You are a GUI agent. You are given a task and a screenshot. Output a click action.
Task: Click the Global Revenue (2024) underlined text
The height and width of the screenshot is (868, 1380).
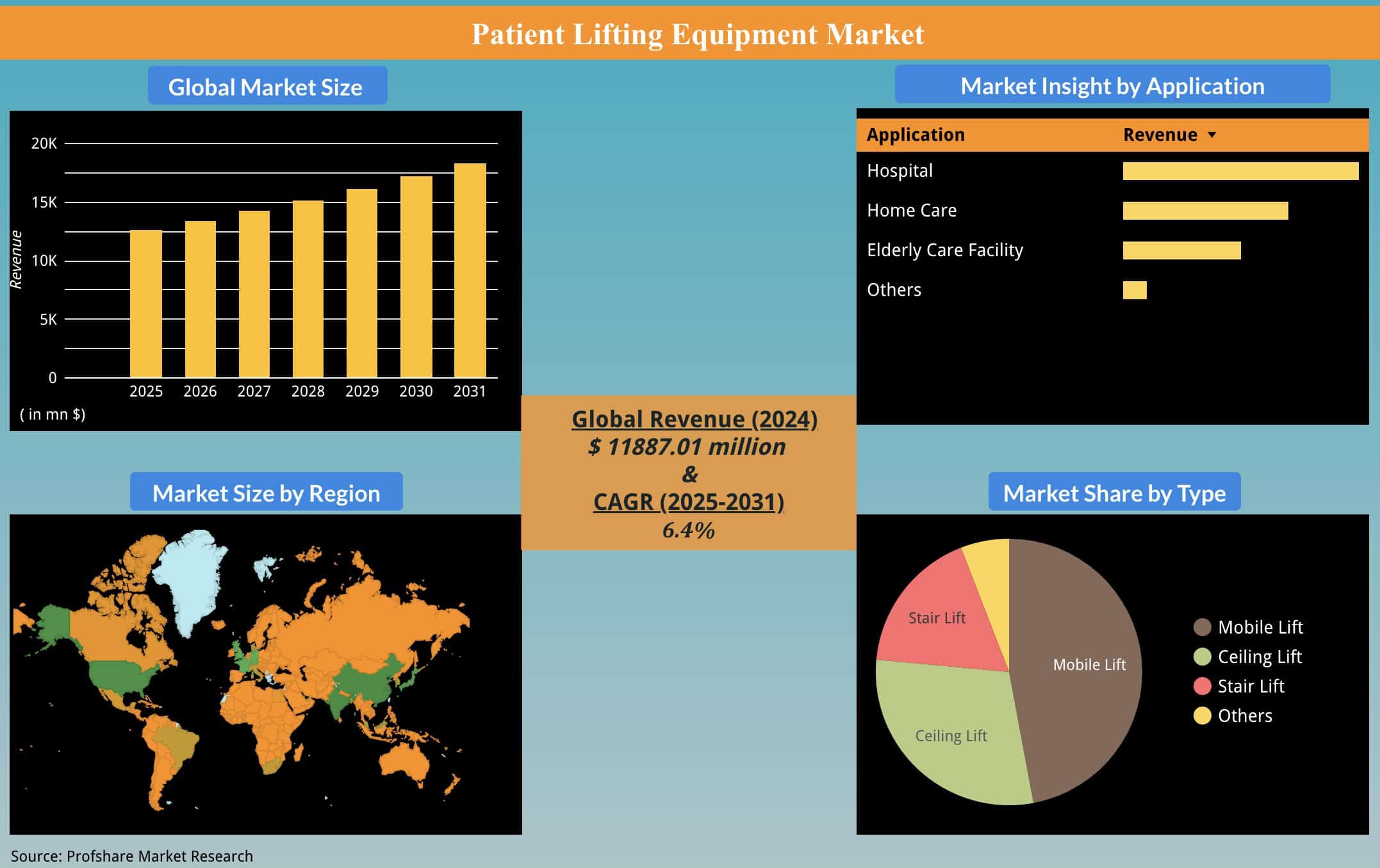(694, 420)
